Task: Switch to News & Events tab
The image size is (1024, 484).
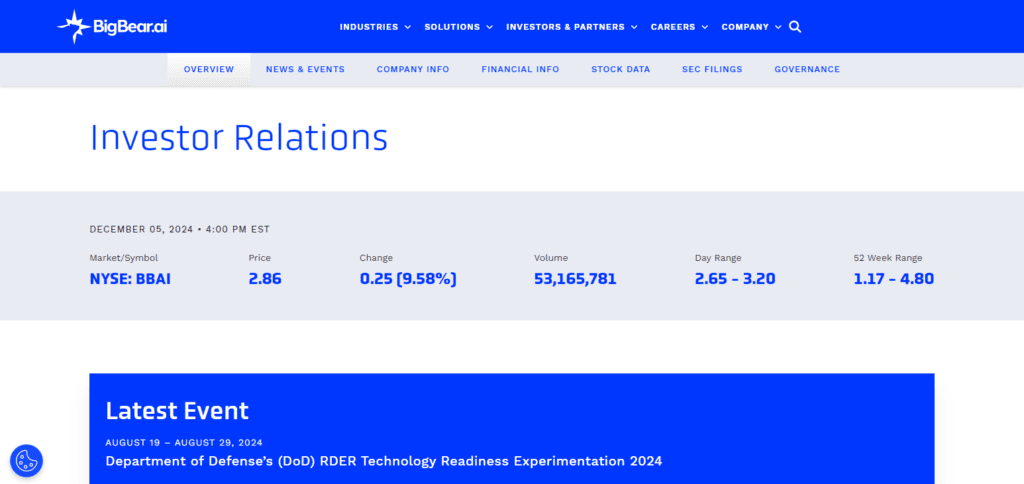Action: pyautogui.click(x=305, y=69)
